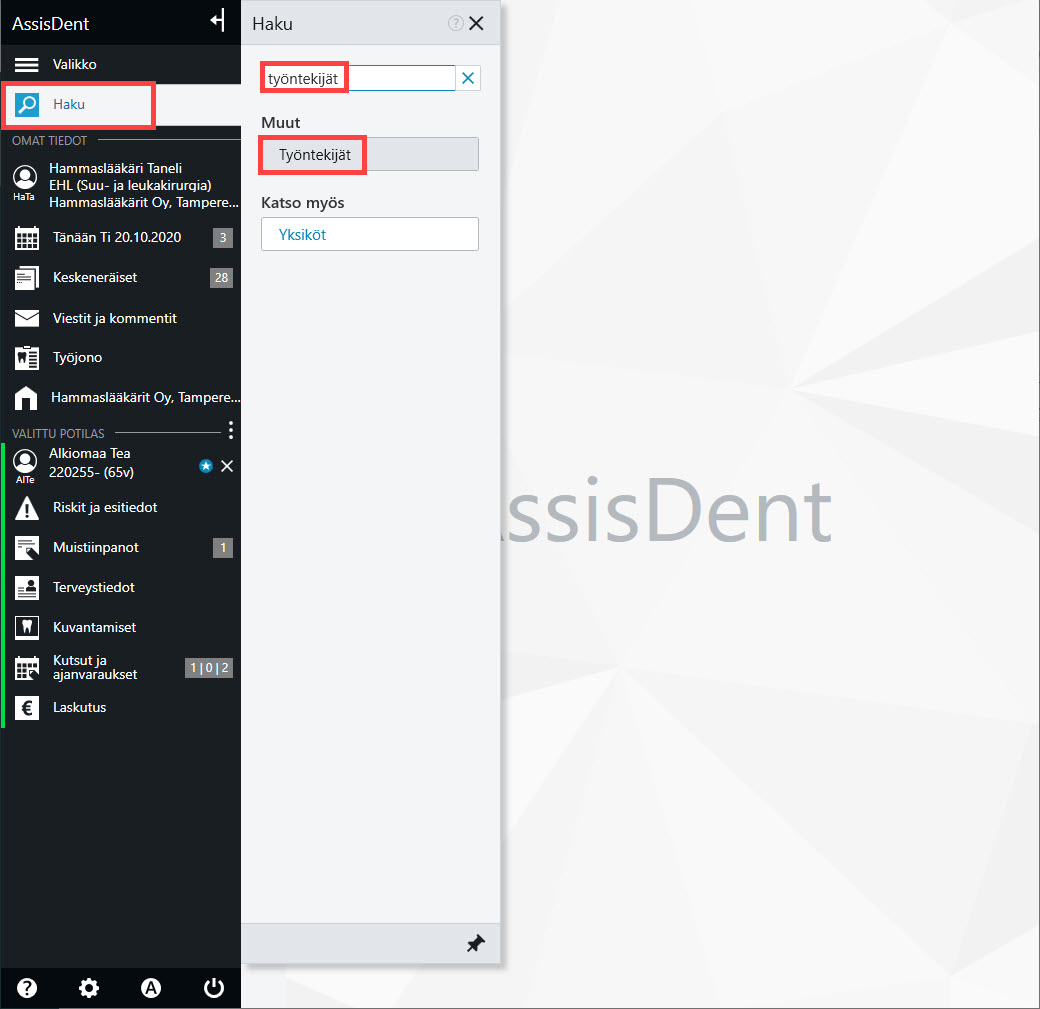Open the help question mark in the Haku header
The image size is (1040, 1009).
455,23
